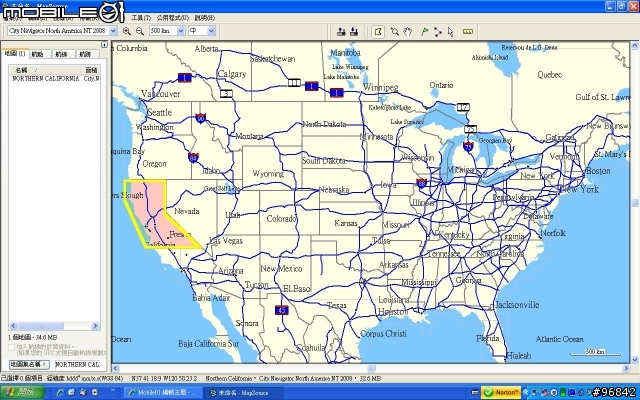The image size is (640, 400).
Task: Switch to the 地圖 (1) tab
Action: click(x=15, y=53)
